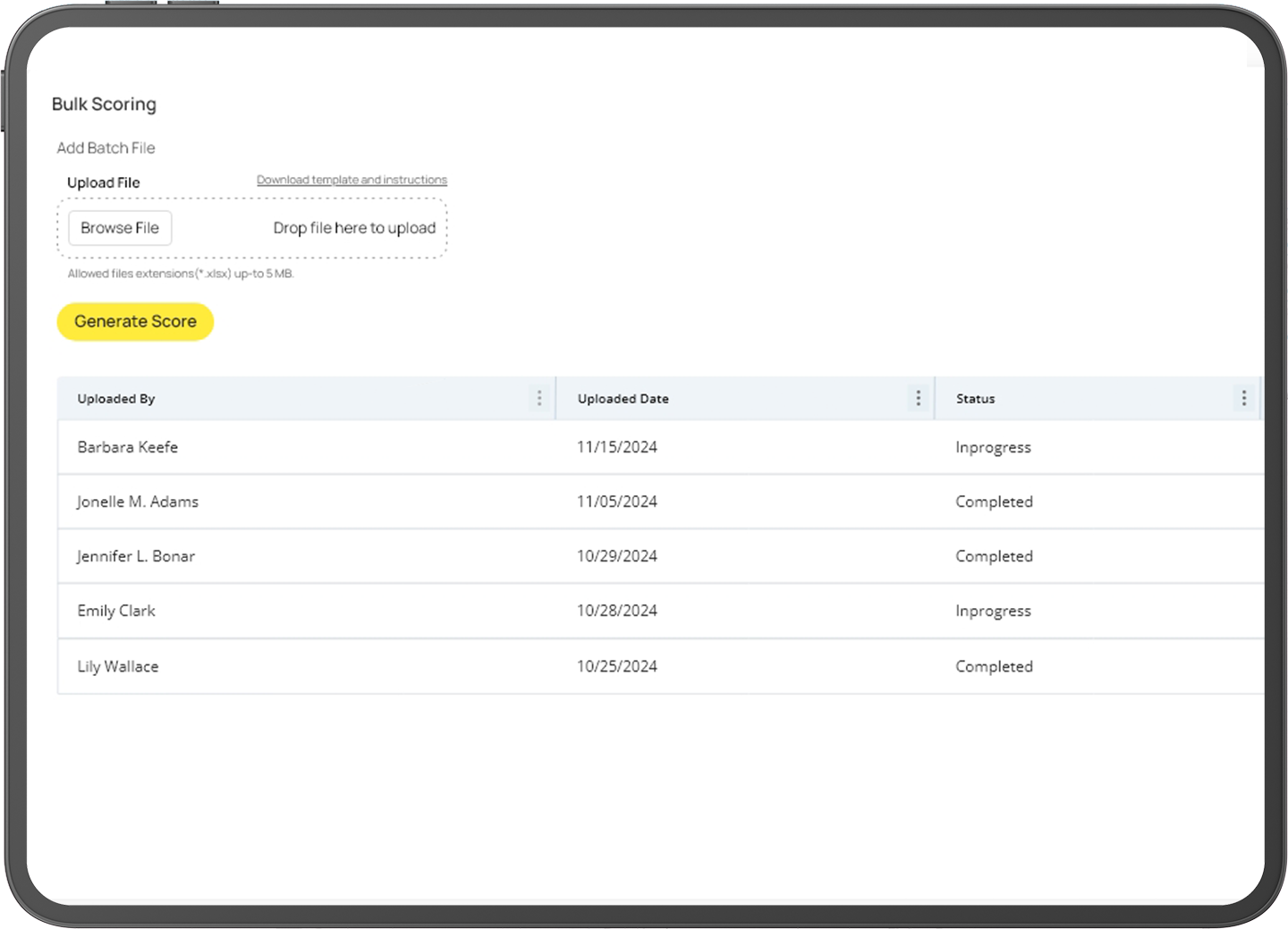Click the Status column header label
Screen dimensions: 1288x929
[975, 399]
